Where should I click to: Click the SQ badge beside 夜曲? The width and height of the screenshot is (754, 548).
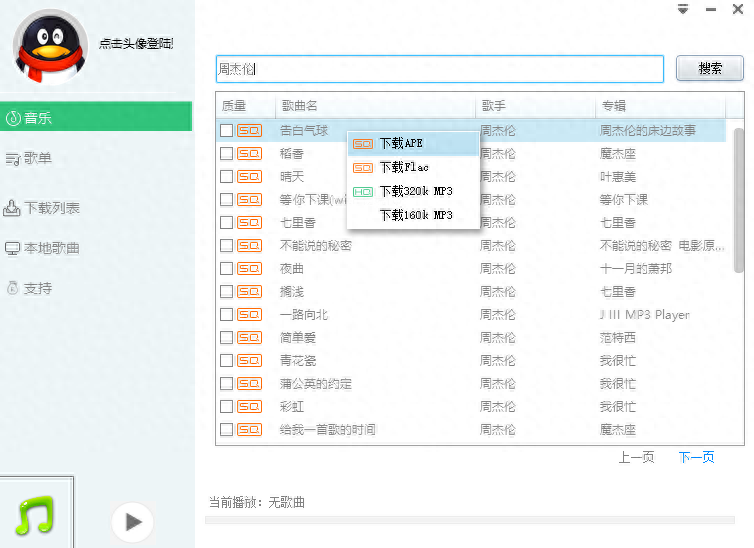click(249, 269)
